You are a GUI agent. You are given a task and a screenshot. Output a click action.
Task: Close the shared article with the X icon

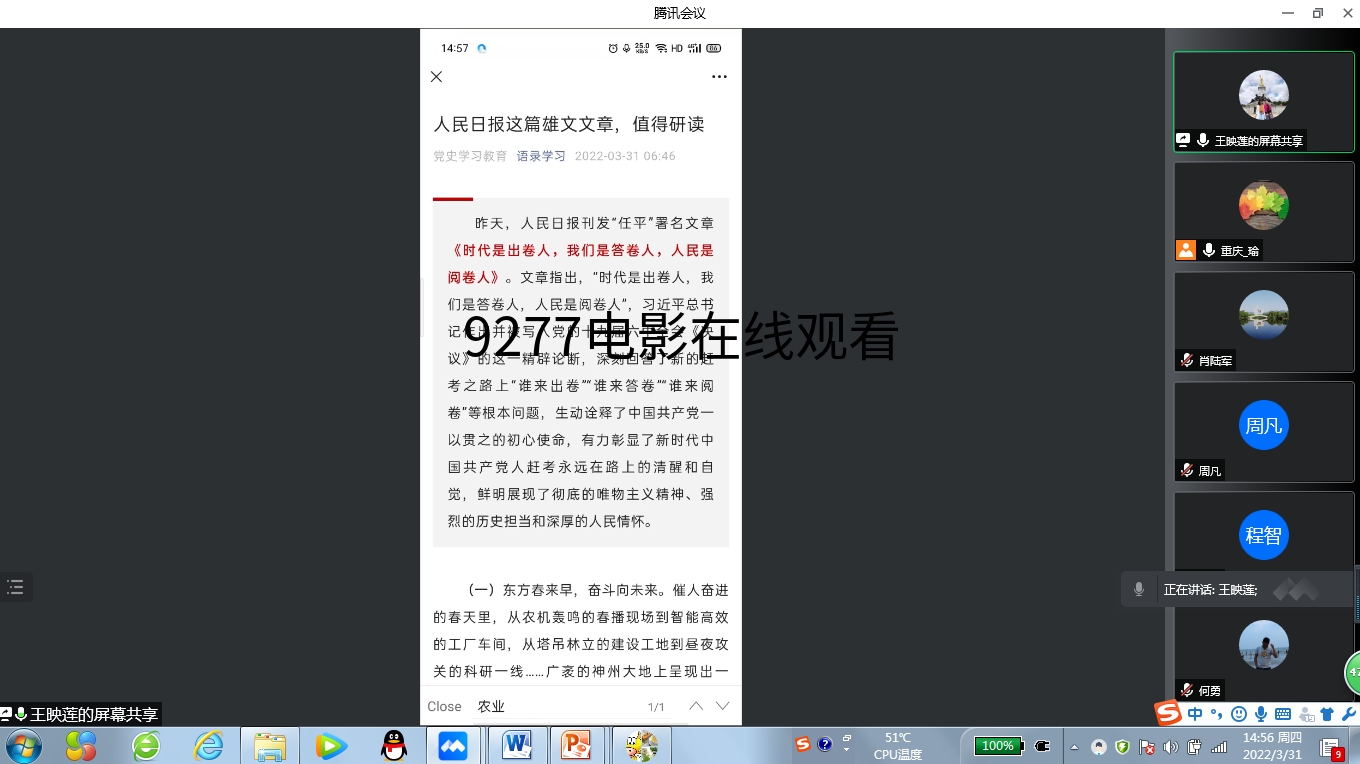(x=436, y=77)
